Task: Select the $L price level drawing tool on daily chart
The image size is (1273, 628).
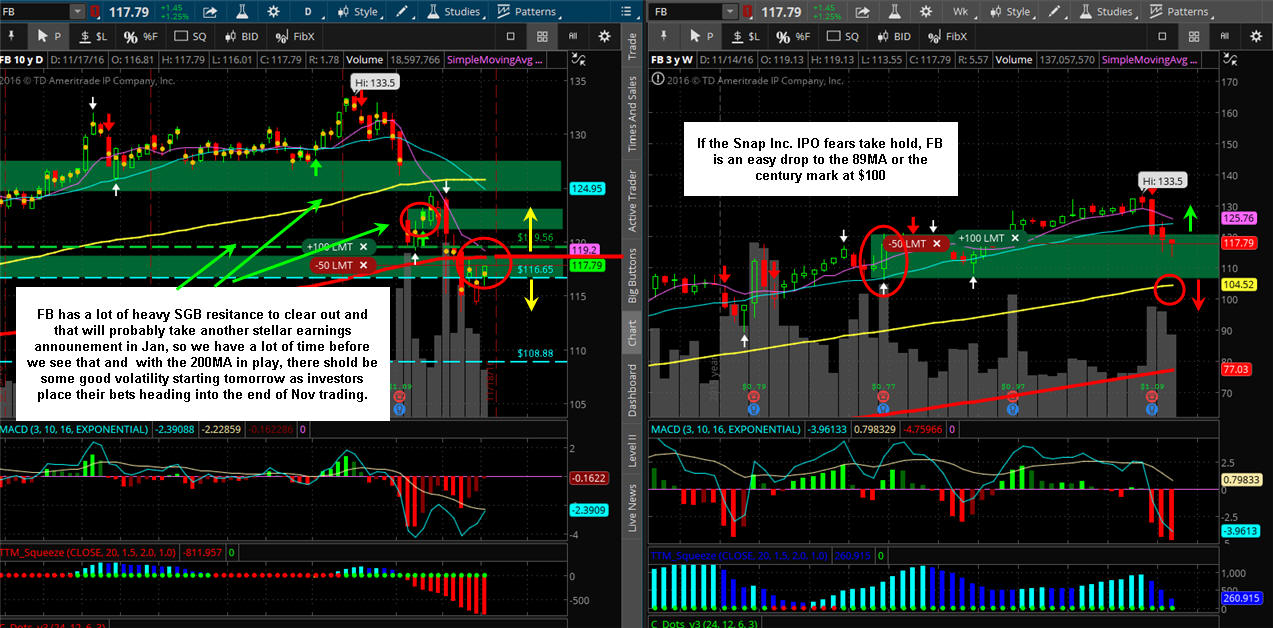Action: 94,36
